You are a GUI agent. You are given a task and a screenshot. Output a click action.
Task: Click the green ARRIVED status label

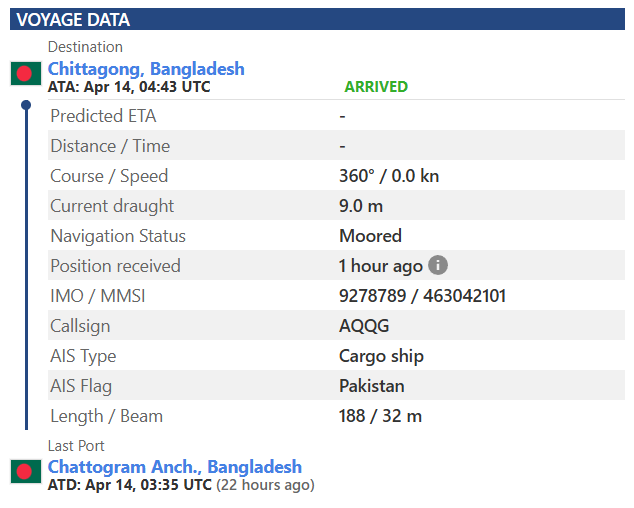(376, 87)
